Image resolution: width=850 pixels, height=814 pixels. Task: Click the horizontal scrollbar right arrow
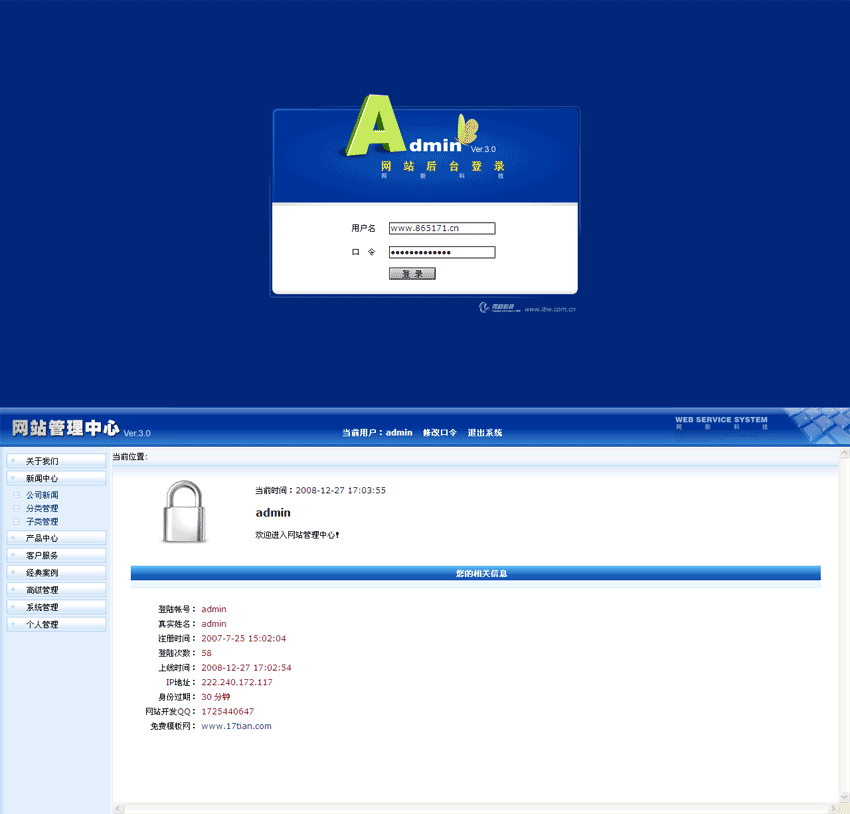coord(831,808)
